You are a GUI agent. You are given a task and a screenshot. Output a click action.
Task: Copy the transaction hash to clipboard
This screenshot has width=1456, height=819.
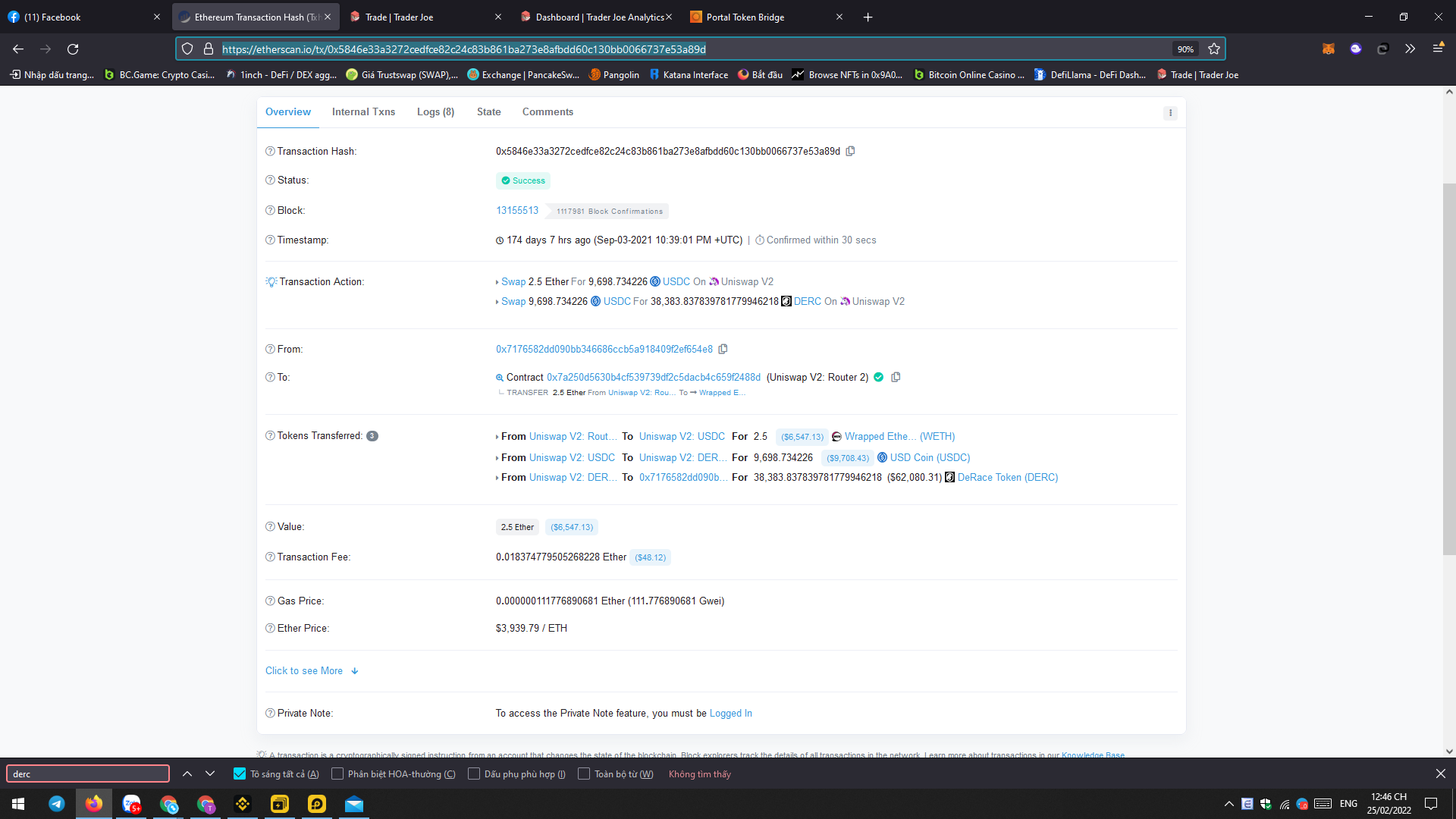click(850, 151)
